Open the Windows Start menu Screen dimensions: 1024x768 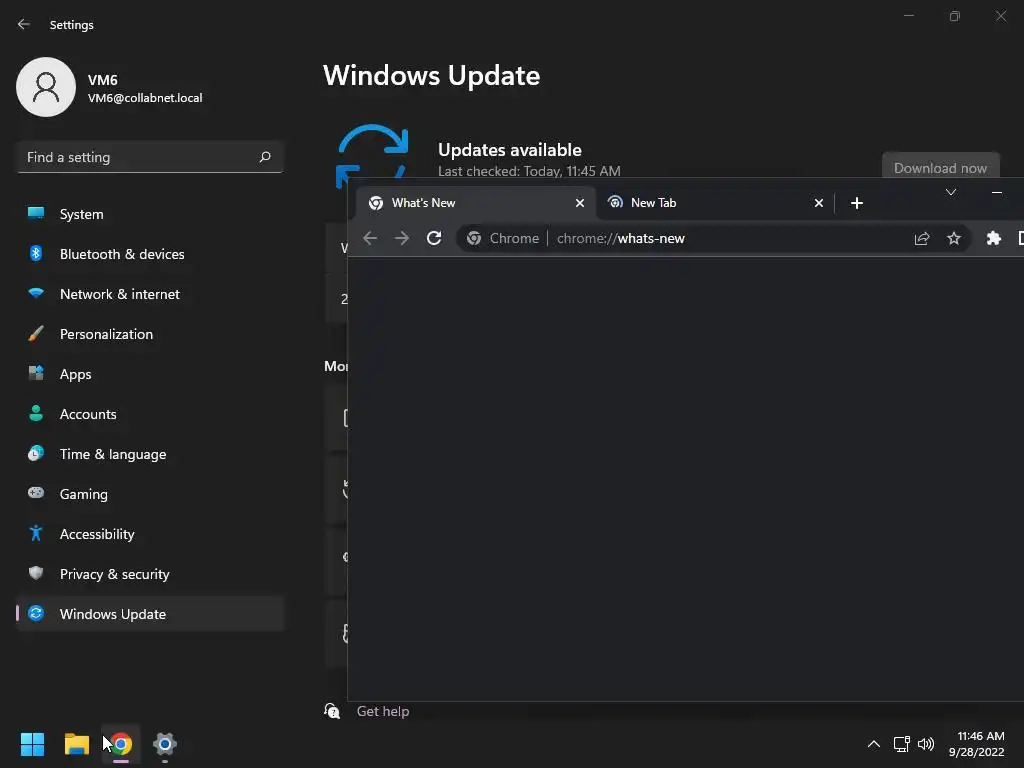32,744
